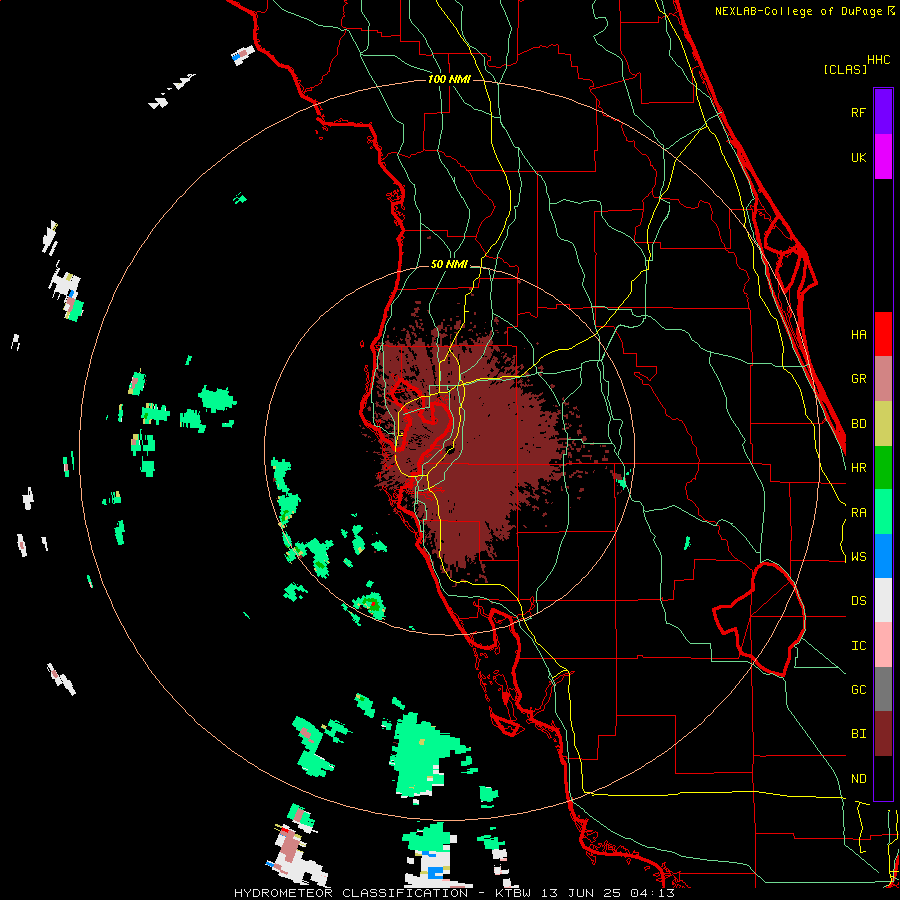Click the "HYDROMETEOR CLASSIFICATION" caption text
This screenshot has width=900, height=900.
pos(351,893)
